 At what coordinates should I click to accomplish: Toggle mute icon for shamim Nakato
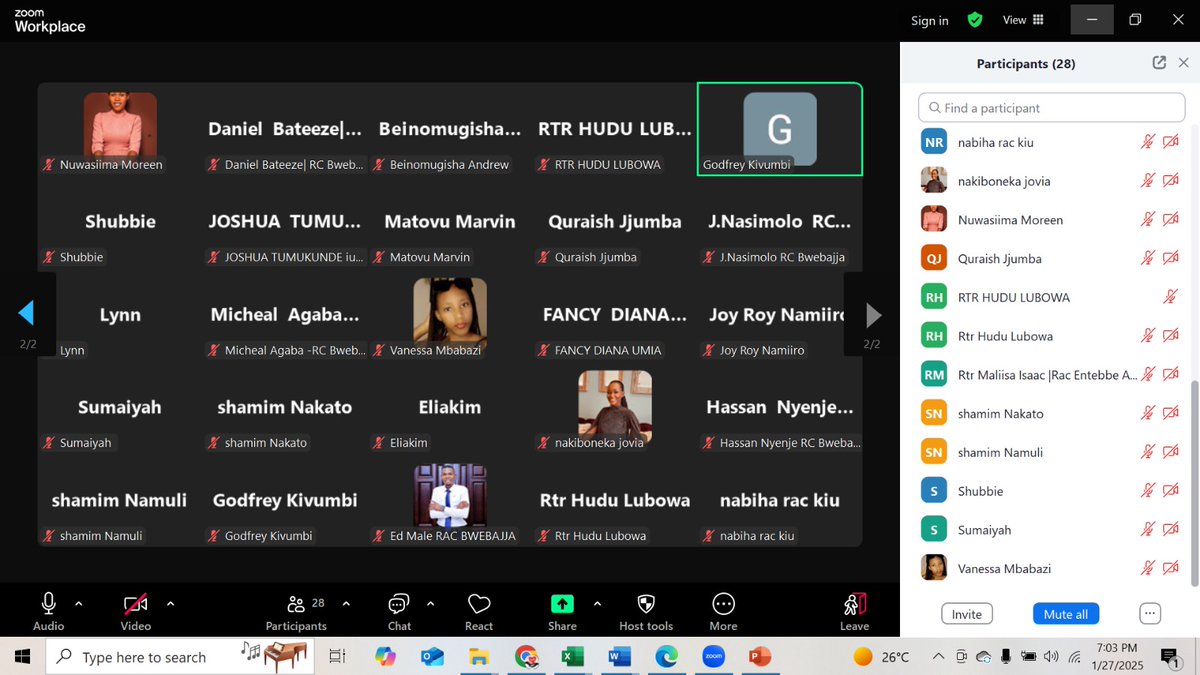1148,413
